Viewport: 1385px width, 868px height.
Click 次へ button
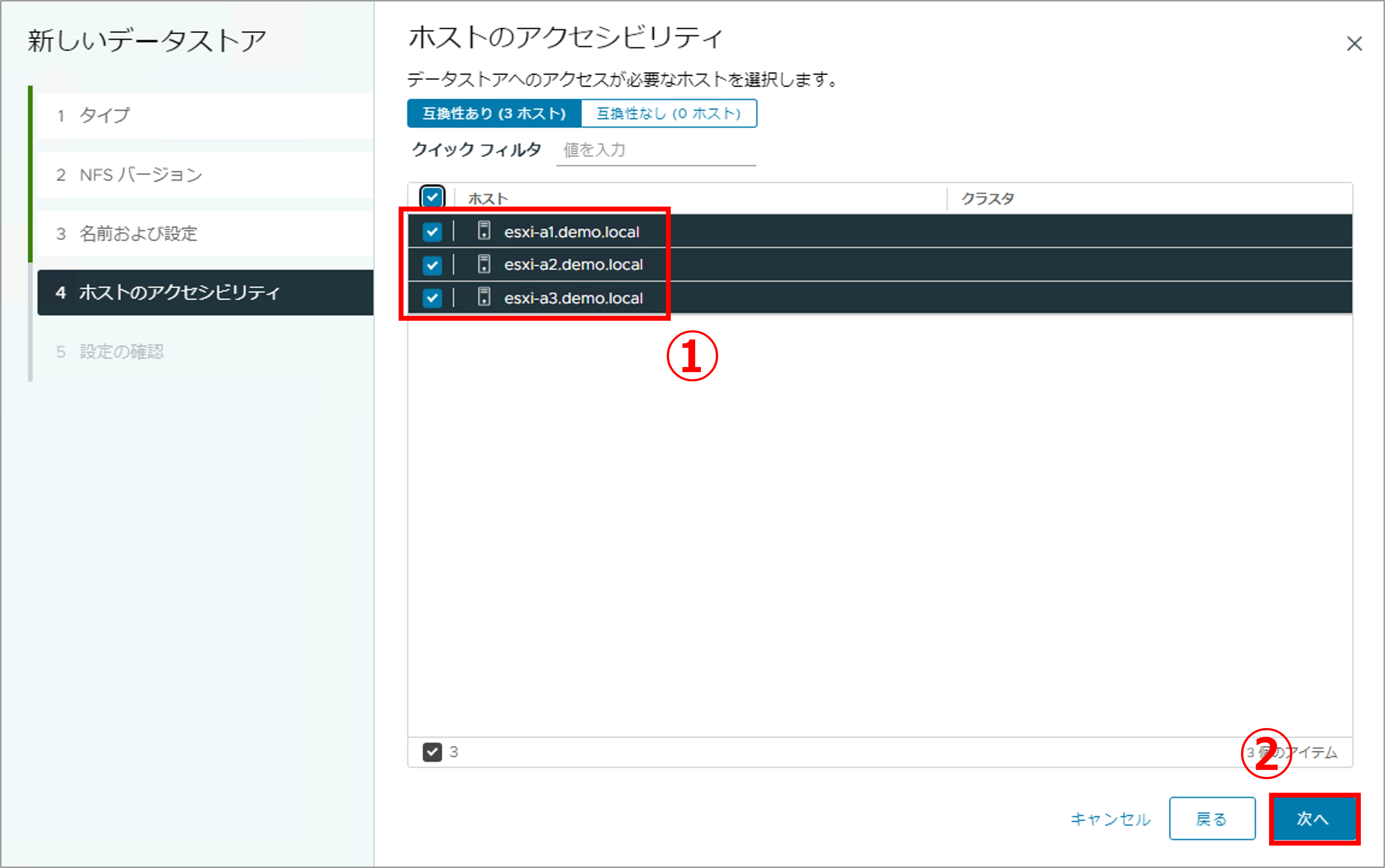click(x=1314, y=818)
